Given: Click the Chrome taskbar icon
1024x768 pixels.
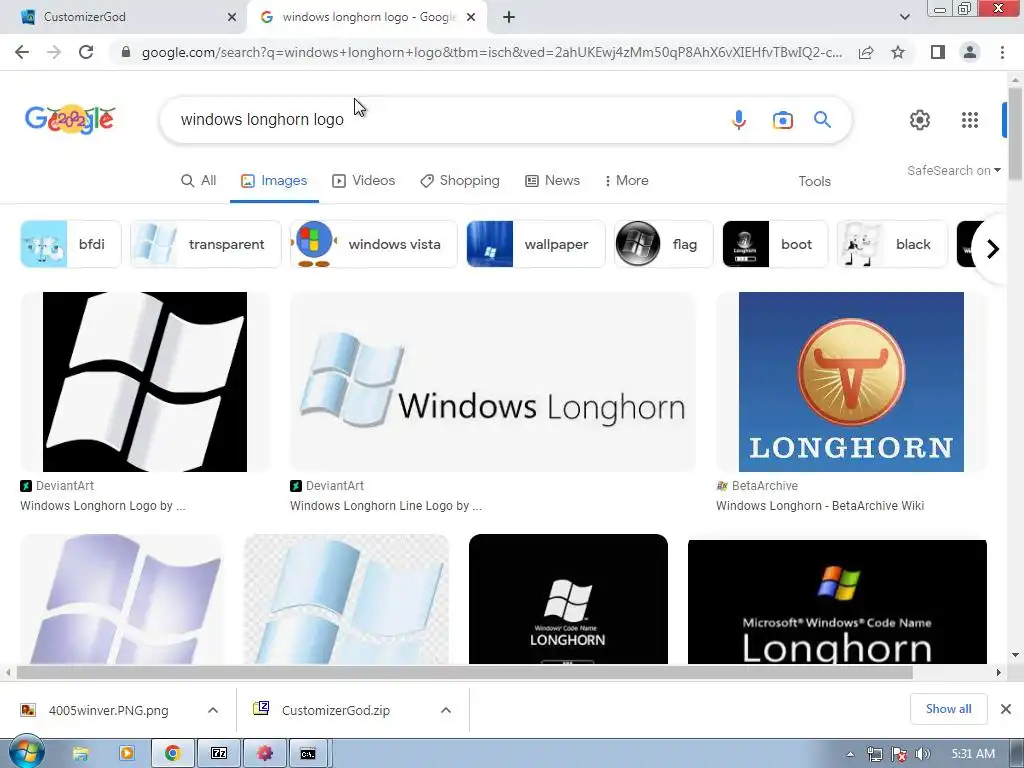Looking at the screenshot, I should (x=172, y=754).
